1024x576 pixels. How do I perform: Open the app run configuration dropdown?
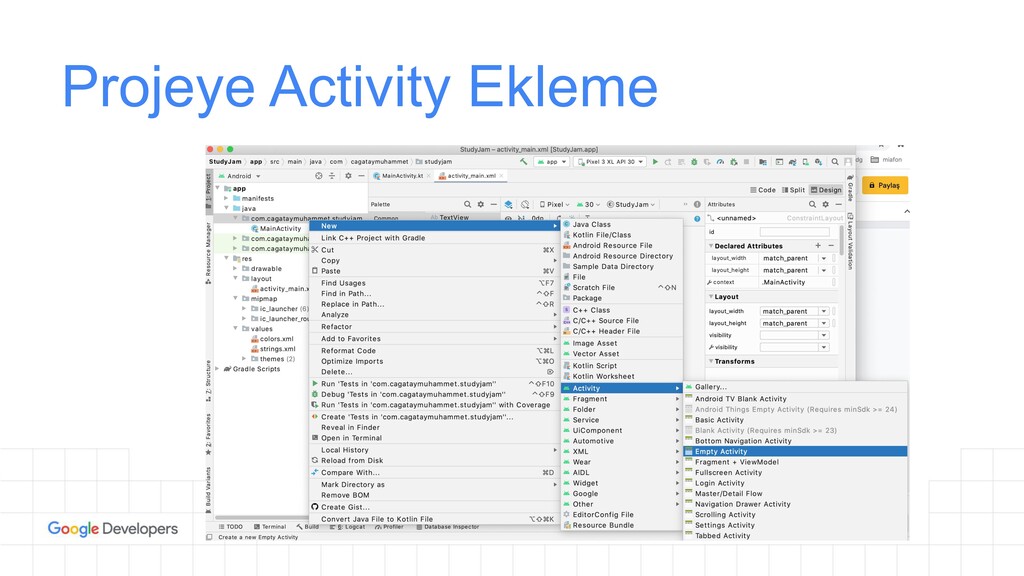pos(552,161)
